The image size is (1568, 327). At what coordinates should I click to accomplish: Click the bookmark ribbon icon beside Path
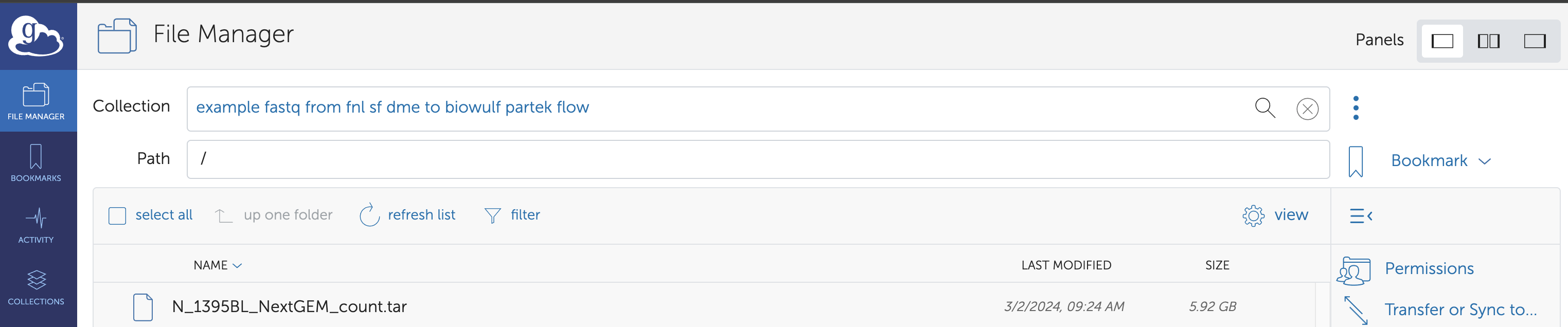click(1356, 161)
